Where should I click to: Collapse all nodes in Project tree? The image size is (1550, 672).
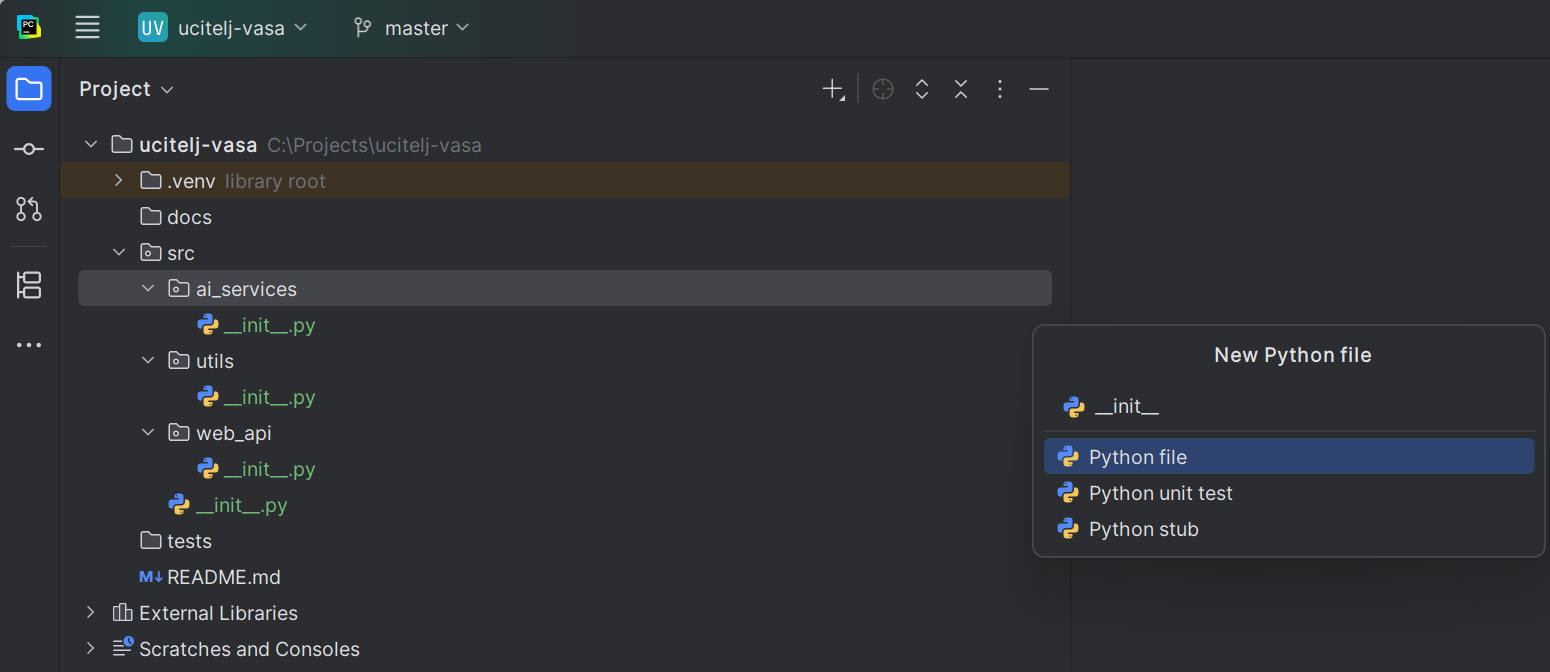(x=960, y=89)
